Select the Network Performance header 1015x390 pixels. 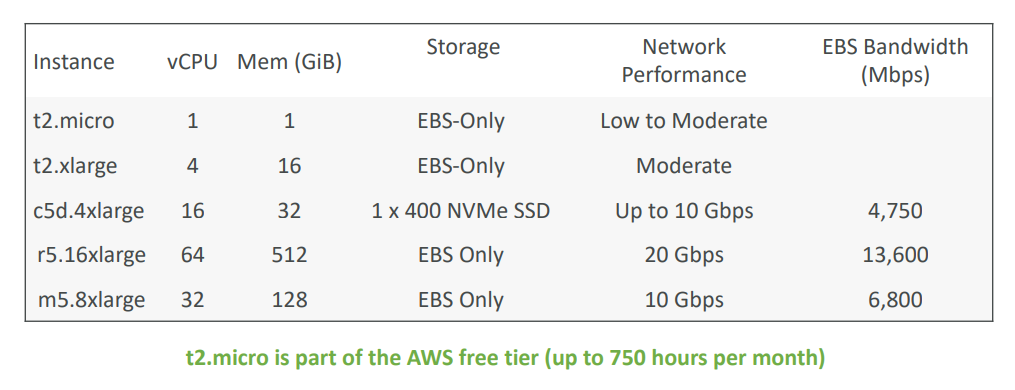pos(684,60)
